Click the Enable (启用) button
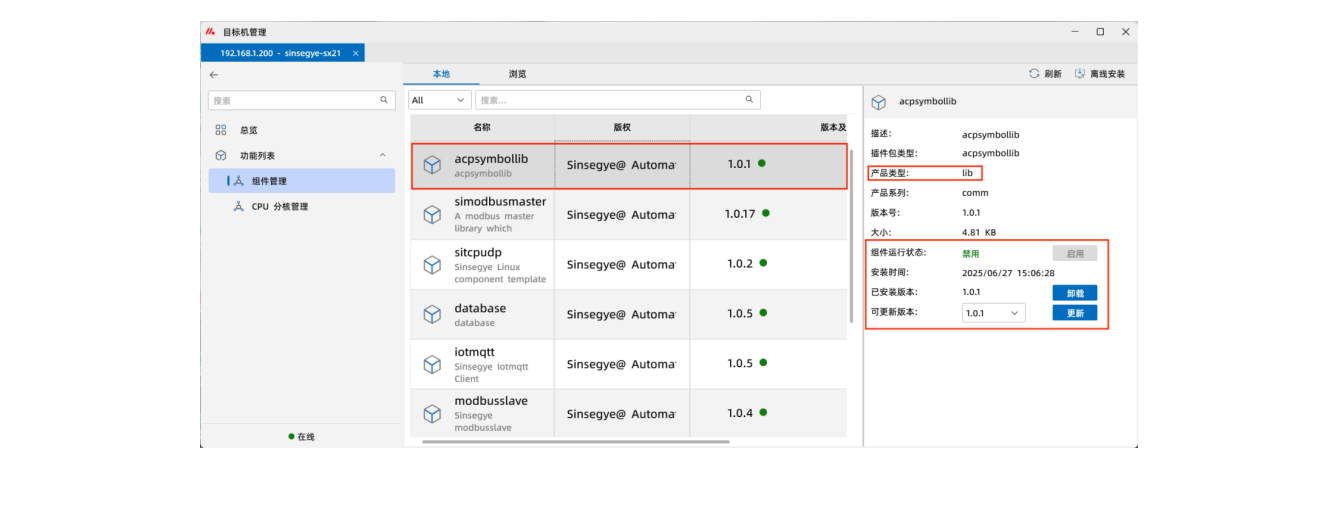Image resolution: width=1342 pixels, height=510 pixels. click(1074, 254)
